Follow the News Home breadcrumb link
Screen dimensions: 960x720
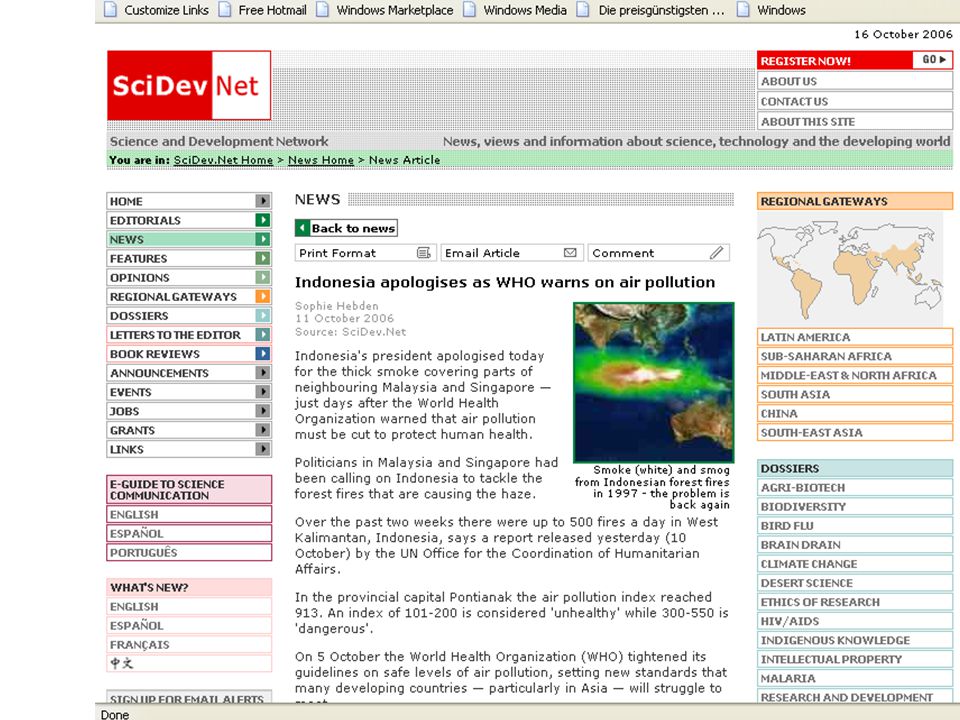coord(321,160)
